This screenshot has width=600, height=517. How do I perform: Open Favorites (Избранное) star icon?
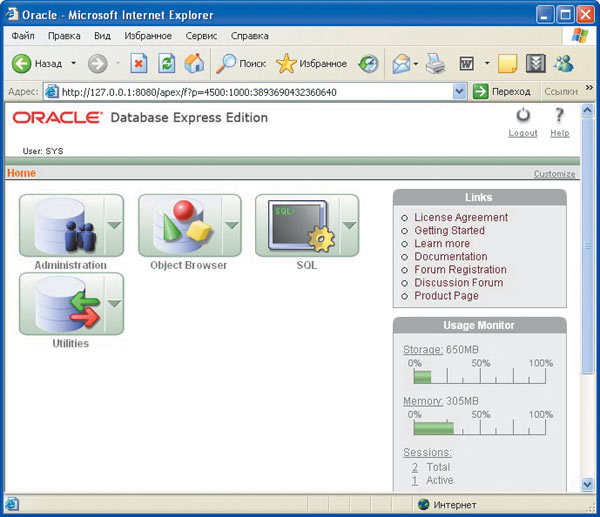286,63
